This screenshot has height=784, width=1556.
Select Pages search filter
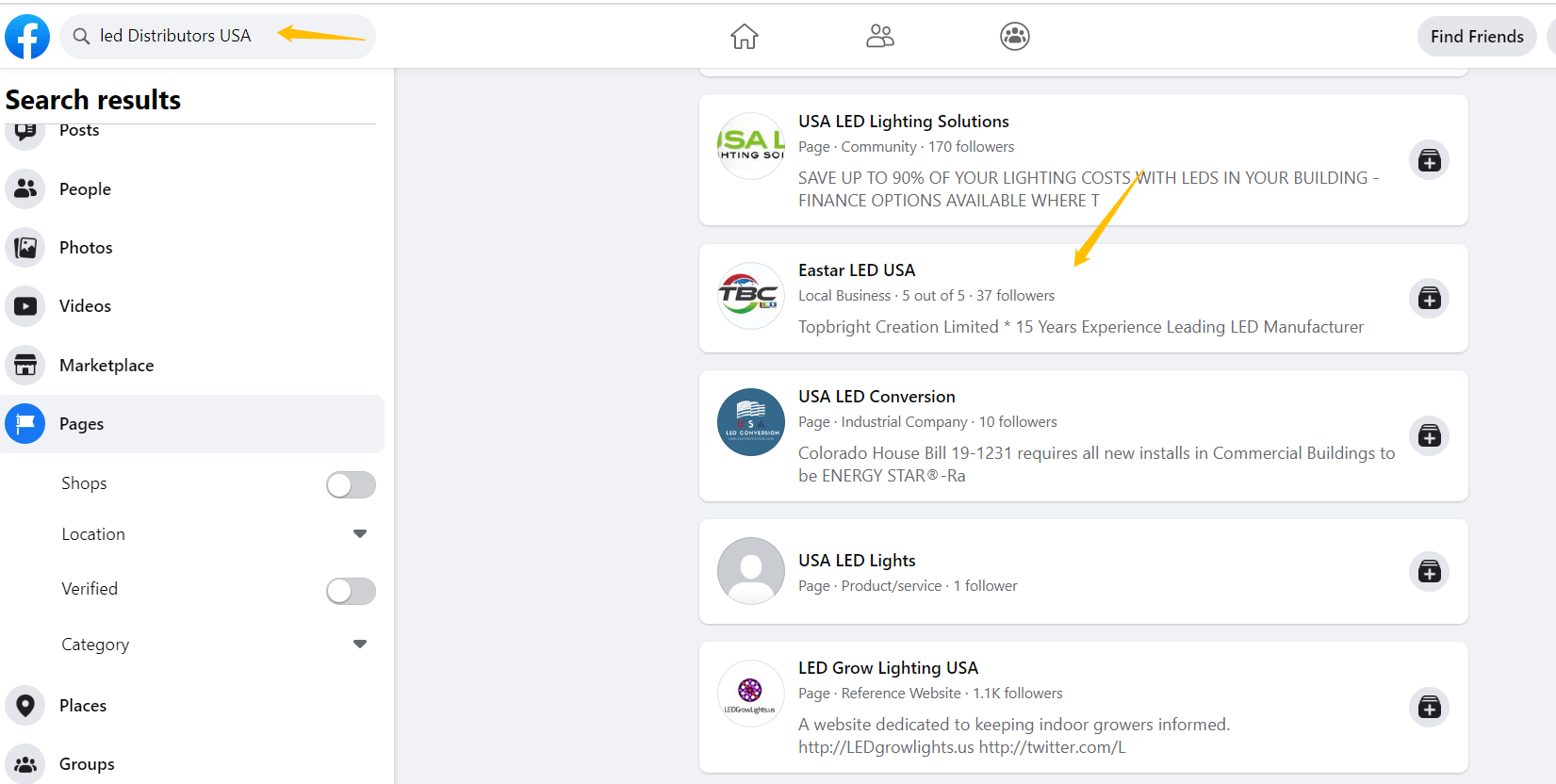[x=192, y=424]
